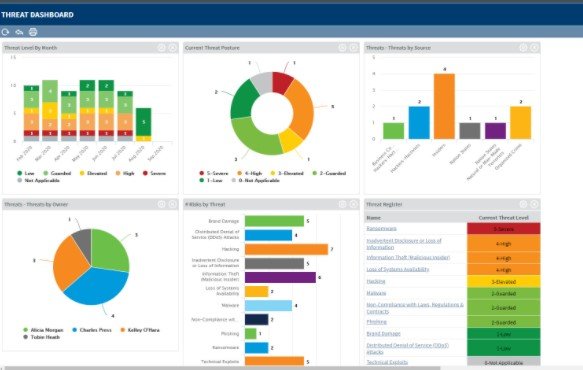The height and width of the screenshot is (370, 583).
Task: Edit the Threat Register panel
Action: point(523,204)
